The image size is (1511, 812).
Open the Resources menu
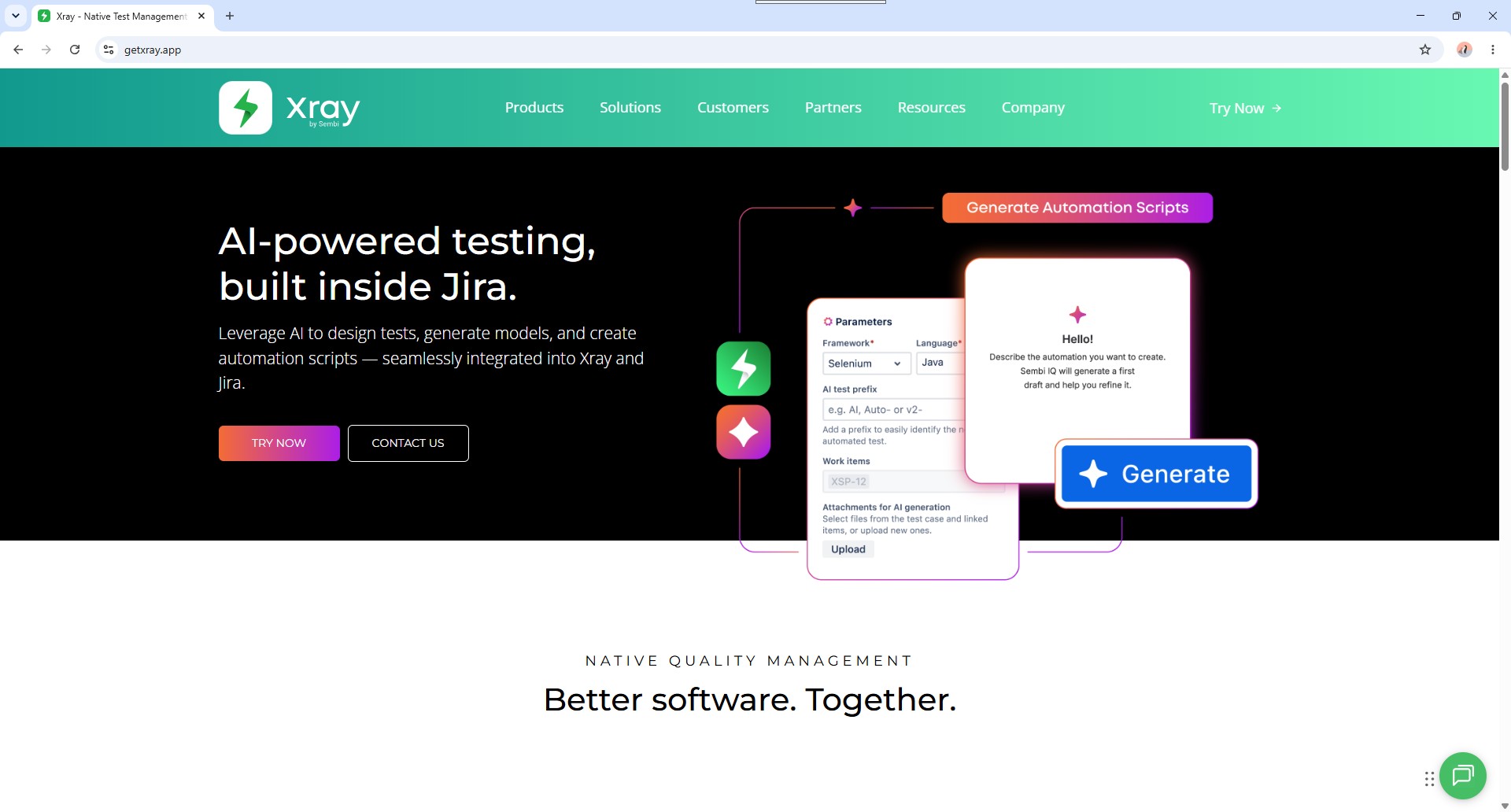click(x=932, y=108)
